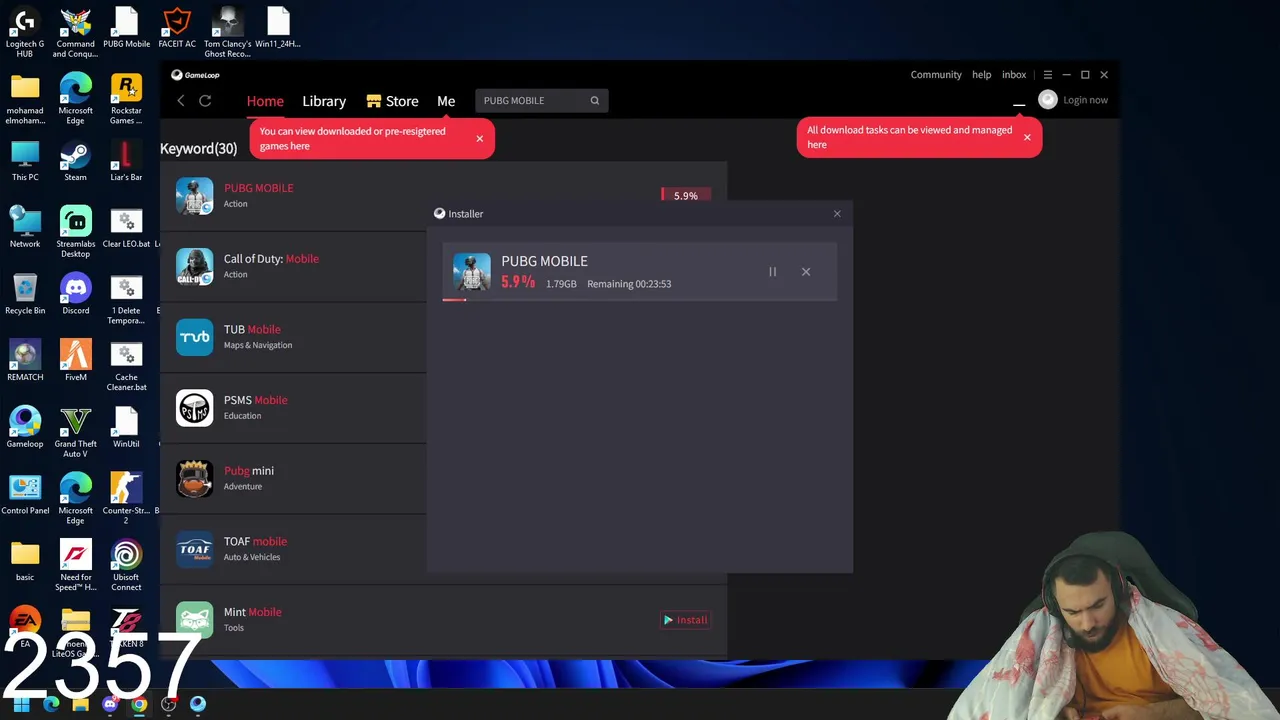Refresh the GameLoop page
1280x720 pixels.
click(205, 101)
